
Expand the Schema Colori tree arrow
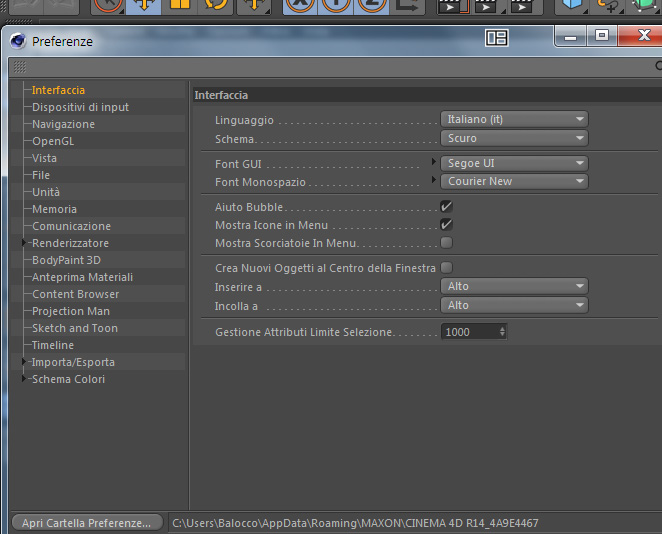click(x=24, y=379)
